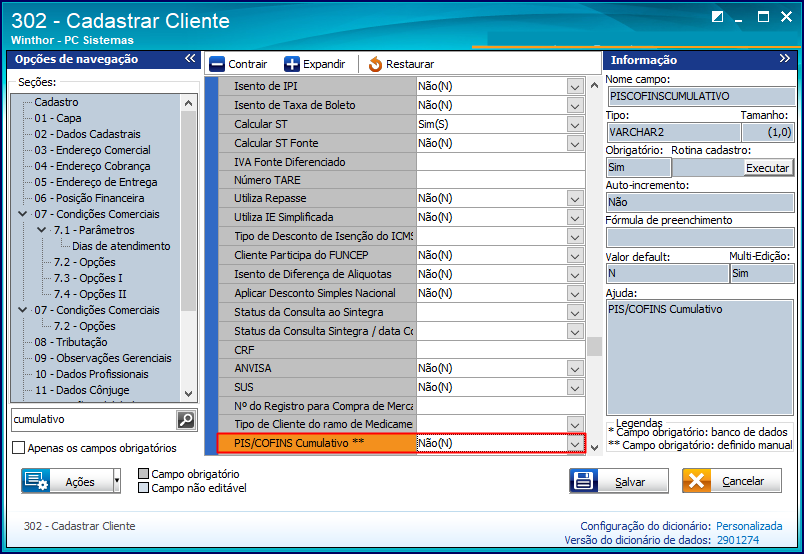
Task: Open the Aplicar Desconto Simples Nacional dropdown
Action: (575, 293)
